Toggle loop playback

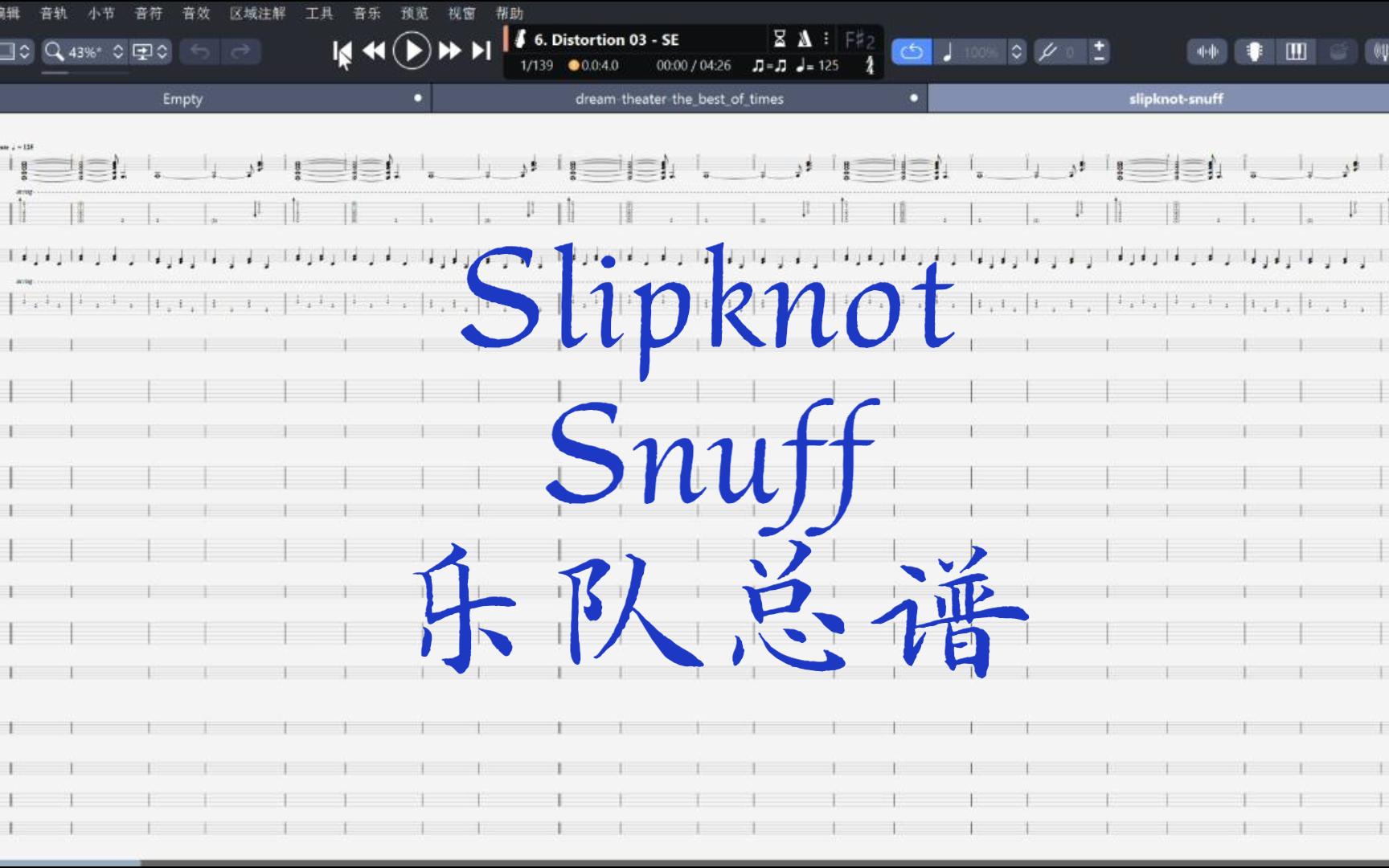click(912, 51)
